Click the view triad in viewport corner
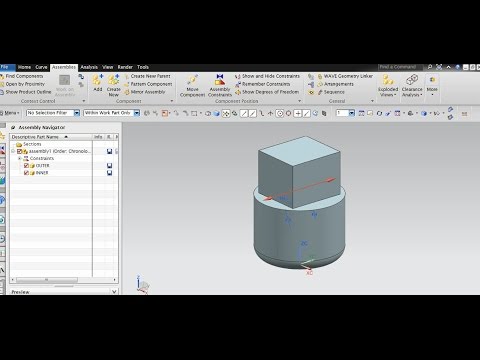This screenshot has width=480, height=360. click(x=143, y=285)
